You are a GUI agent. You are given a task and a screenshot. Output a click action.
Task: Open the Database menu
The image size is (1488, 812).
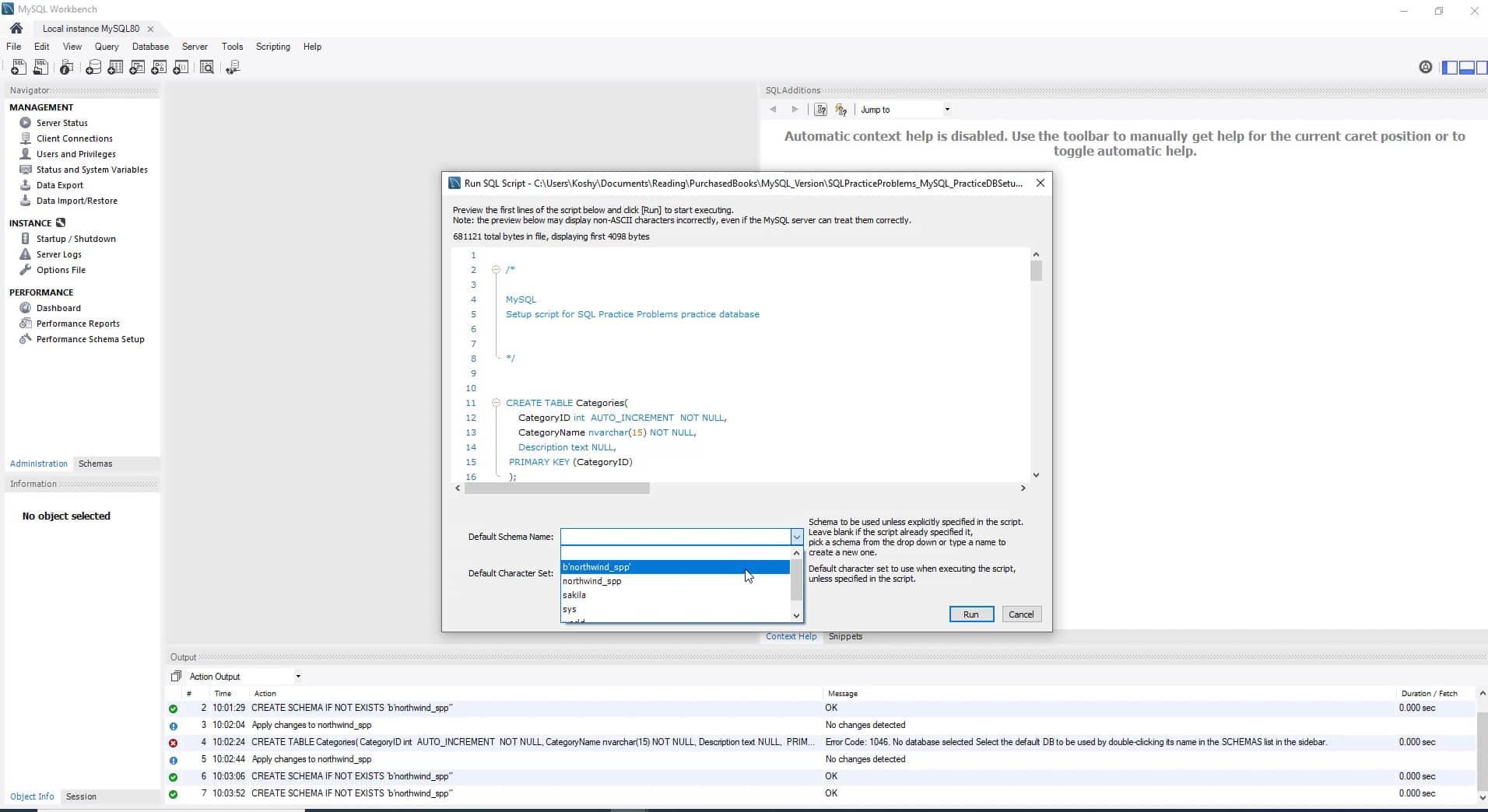pyautogui.click(x=150, y=47)
